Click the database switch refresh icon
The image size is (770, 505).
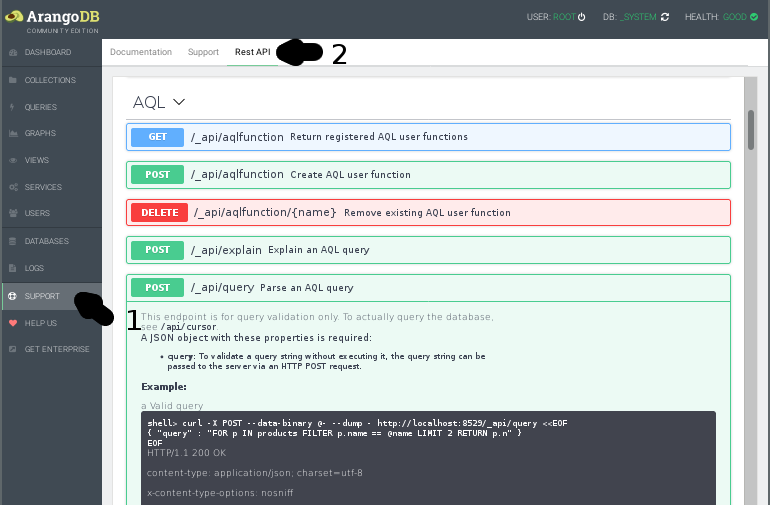(665, 17)
